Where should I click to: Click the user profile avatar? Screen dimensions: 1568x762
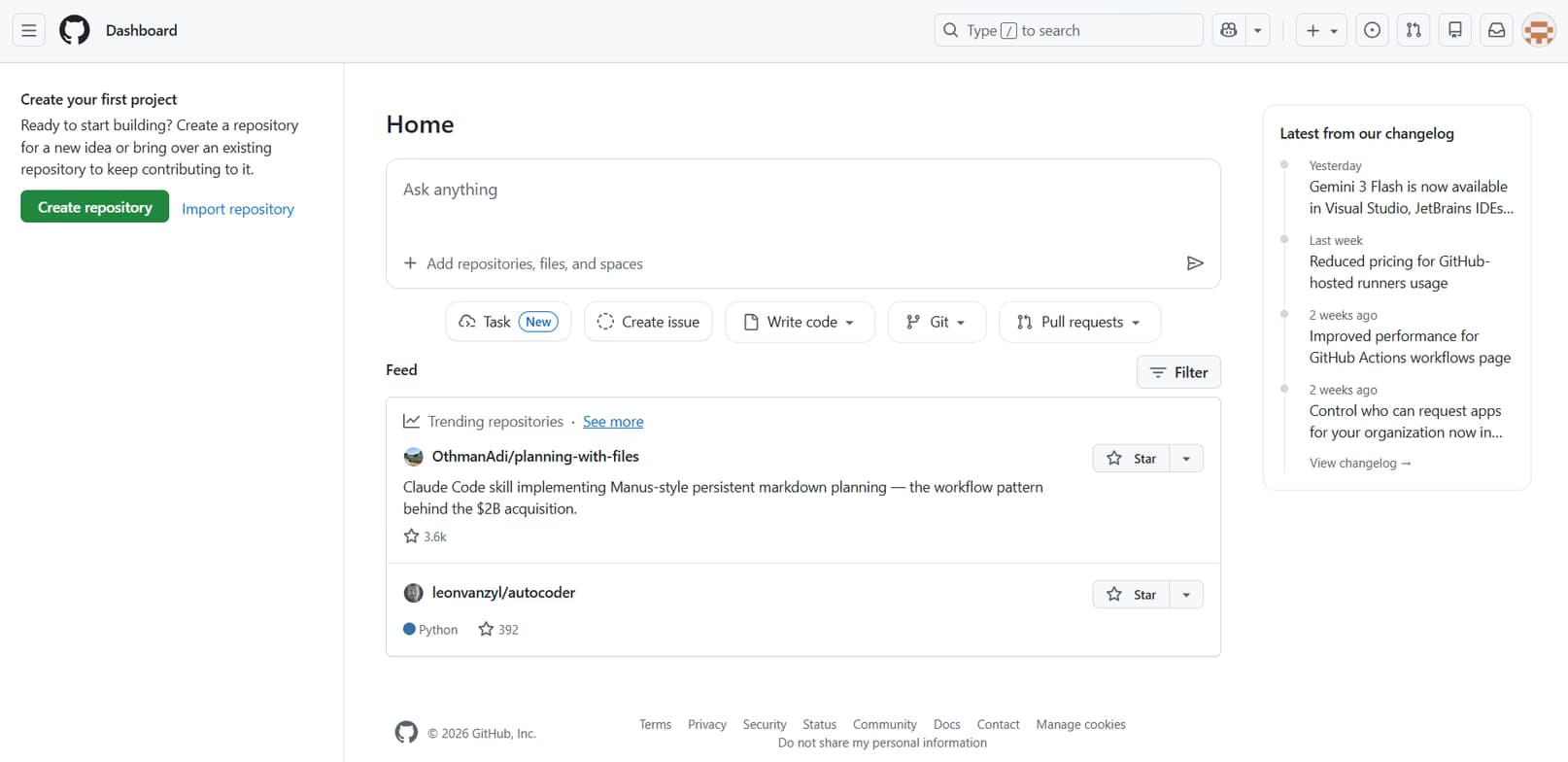(x=1539, y=30)
